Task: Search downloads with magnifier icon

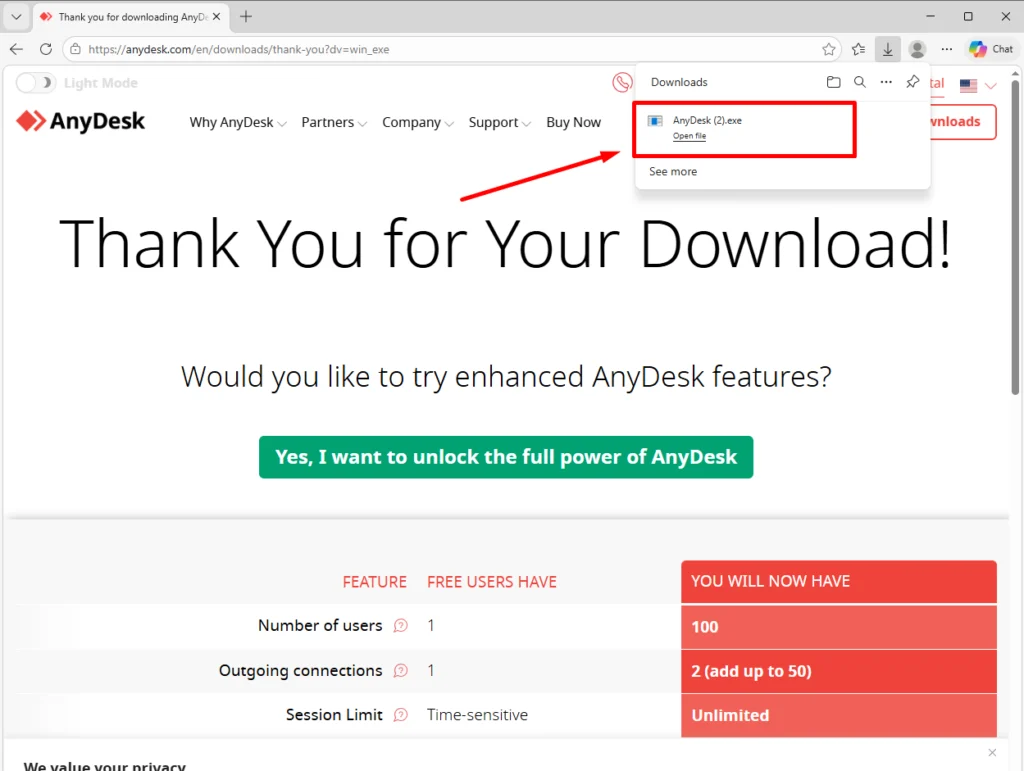Action: coord(859,82)
